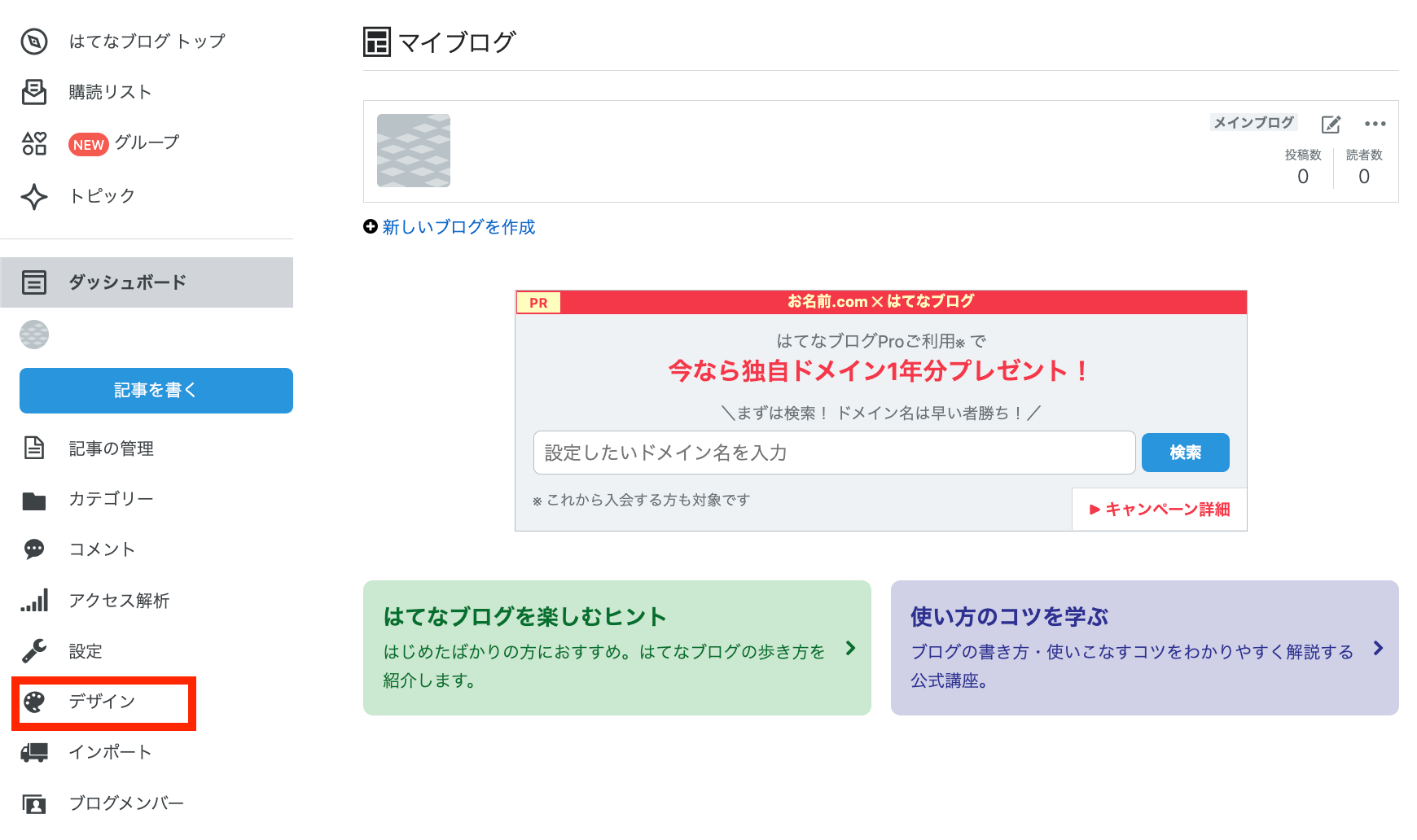The height and width of the screenshot is (840, 1417).
Task: Open はてなブログ トップ menu item
Action: (x=147, y=42)
